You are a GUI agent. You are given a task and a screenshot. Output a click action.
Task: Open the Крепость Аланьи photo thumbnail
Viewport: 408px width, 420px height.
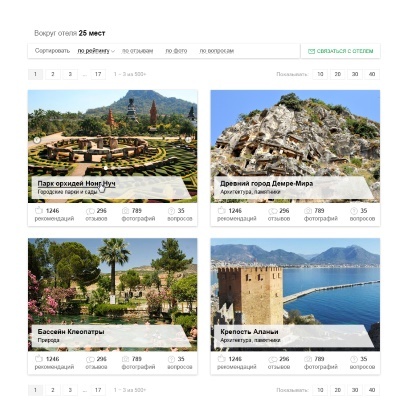coord(295,294)
